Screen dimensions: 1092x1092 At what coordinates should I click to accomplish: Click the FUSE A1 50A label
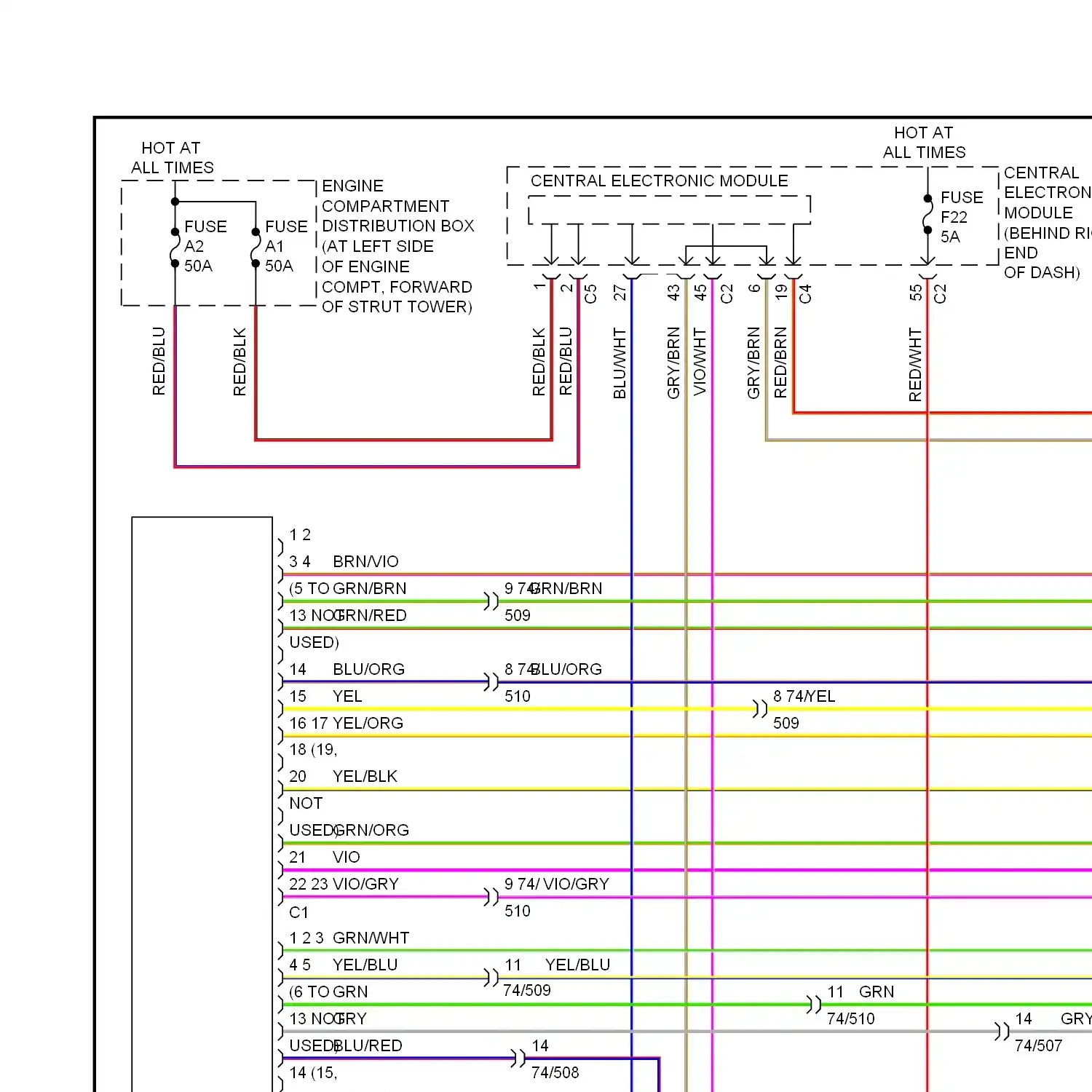click(x=286, y=246)
